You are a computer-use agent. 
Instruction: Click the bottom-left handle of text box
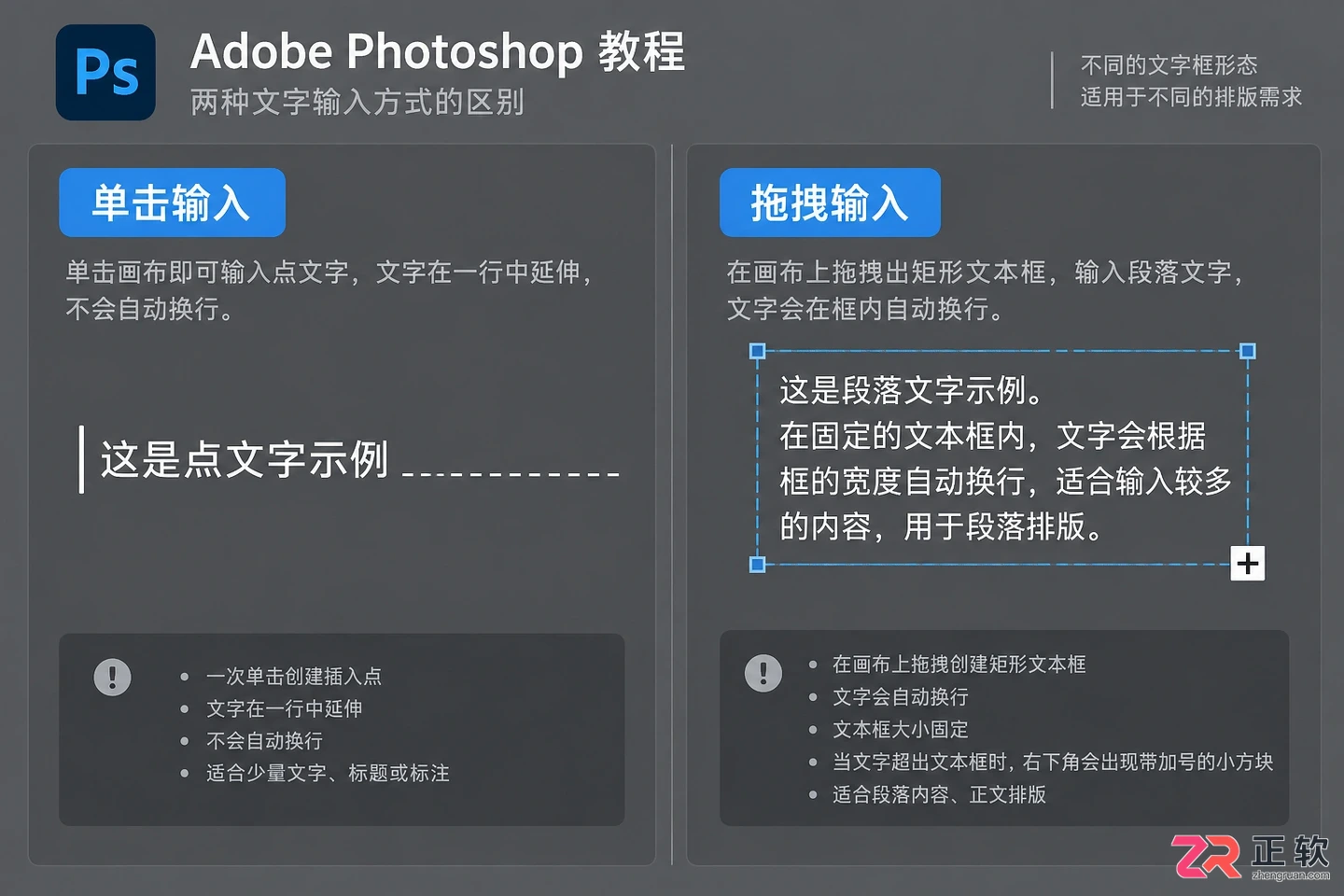[758, 564]
